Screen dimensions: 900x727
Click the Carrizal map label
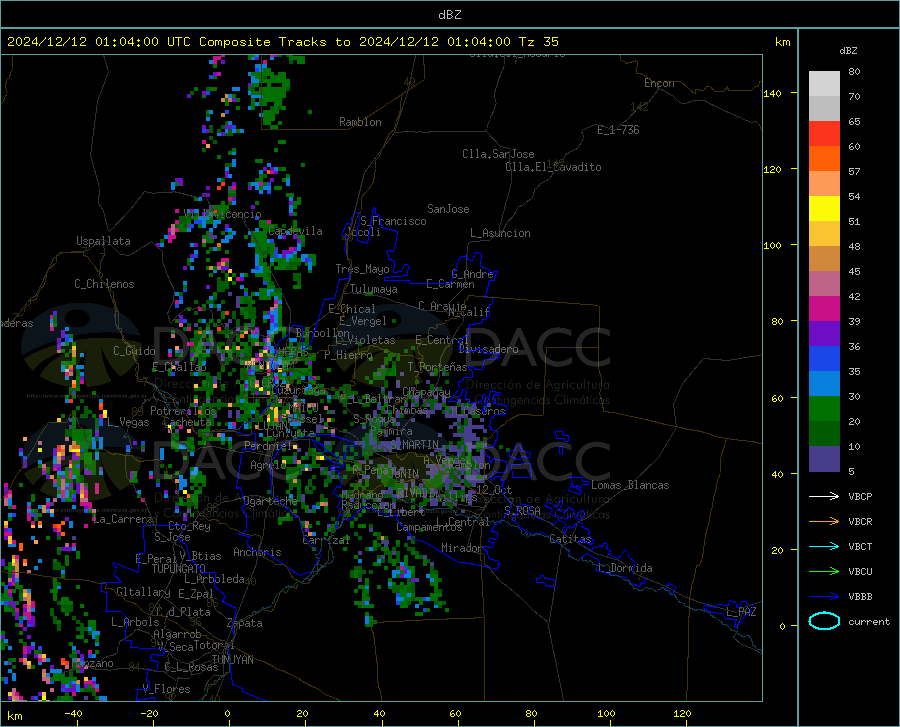[326, 540]
